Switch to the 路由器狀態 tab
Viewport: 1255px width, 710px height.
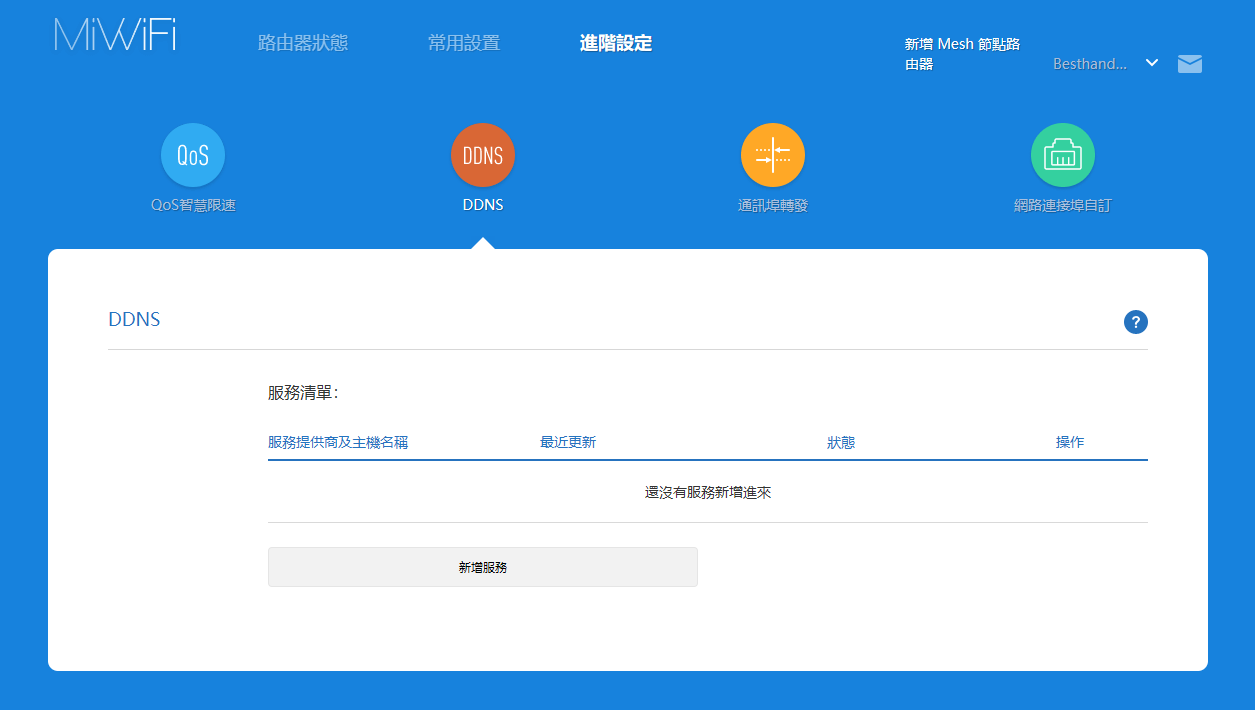[303, 43]
